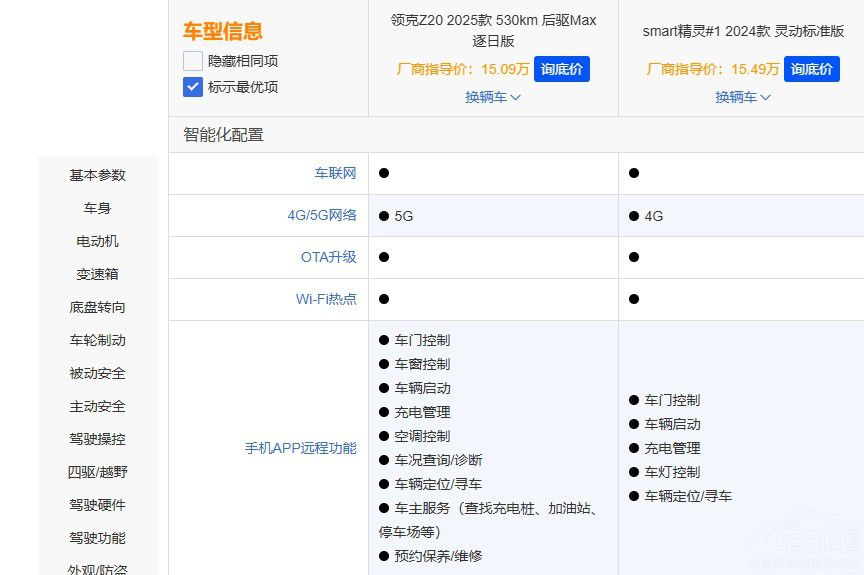The width and height of the screenshot is (864, 575).
Task: Open 被动安全 sidebar entry
Action: point(98,373)
